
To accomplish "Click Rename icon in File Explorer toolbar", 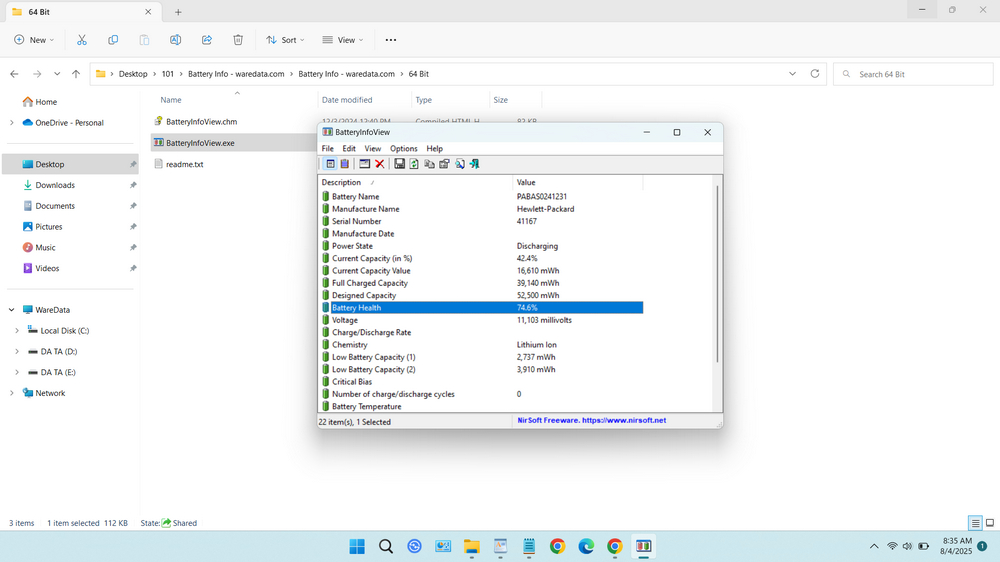I will [175, 40].
